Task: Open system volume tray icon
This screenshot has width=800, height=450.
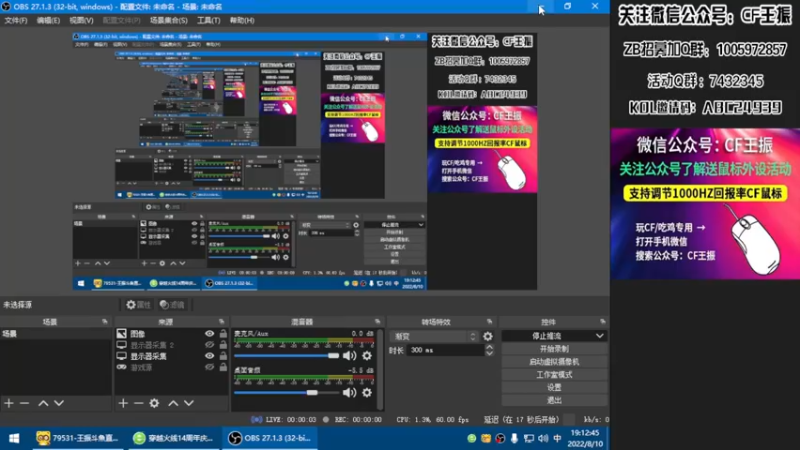Action: 543,438
